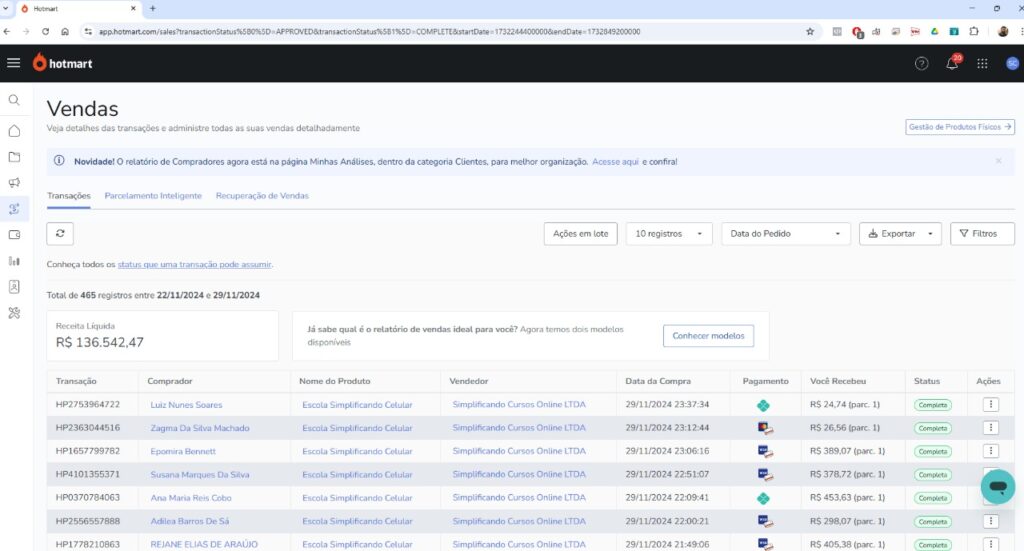Open status que uma transação pode assumir link

click(x=194, y=264)
